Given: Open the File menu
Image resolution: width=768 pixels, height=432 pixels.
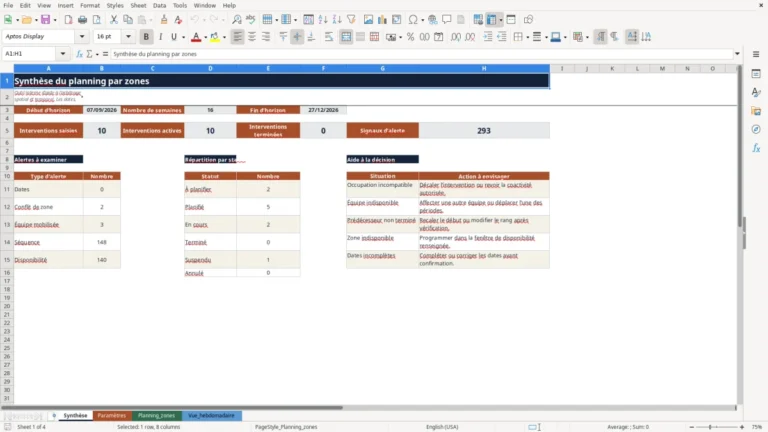Looking at the screenshot, I should pyautogui.click(x=8, y=5).
